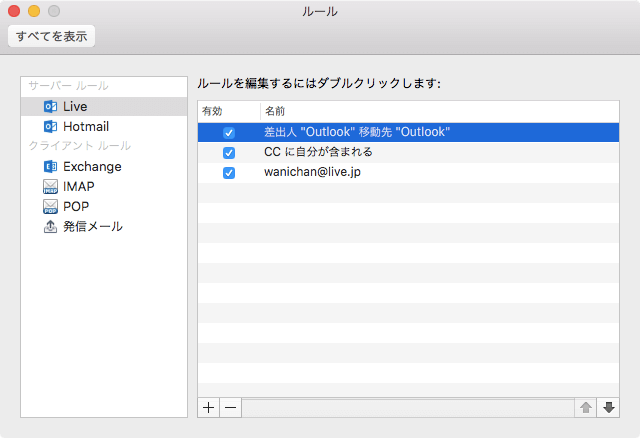Uncheck the CC に自分が含まれる rule
This screenshot has width=640, height=438.
[229, 153]
